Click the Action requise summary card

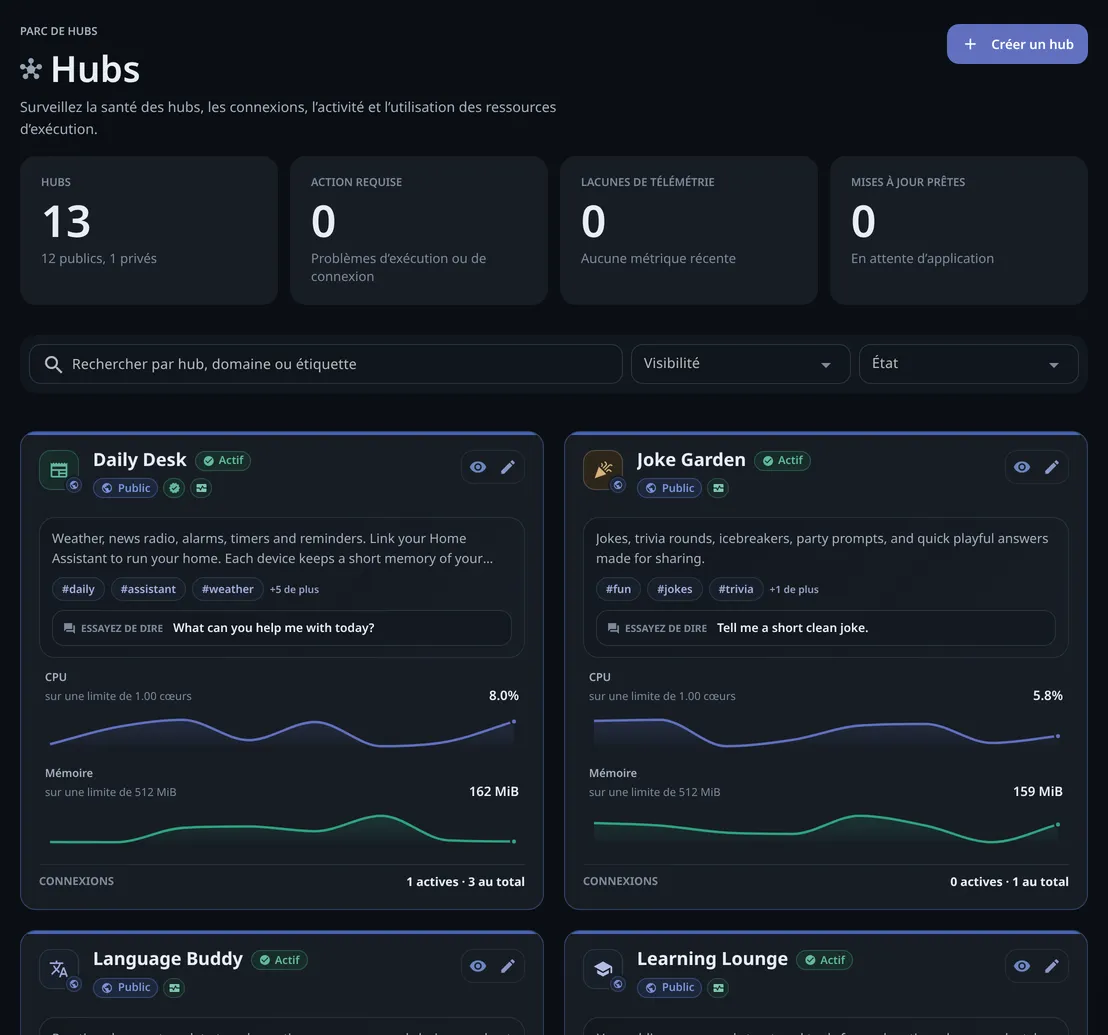[x=419, y=230]
